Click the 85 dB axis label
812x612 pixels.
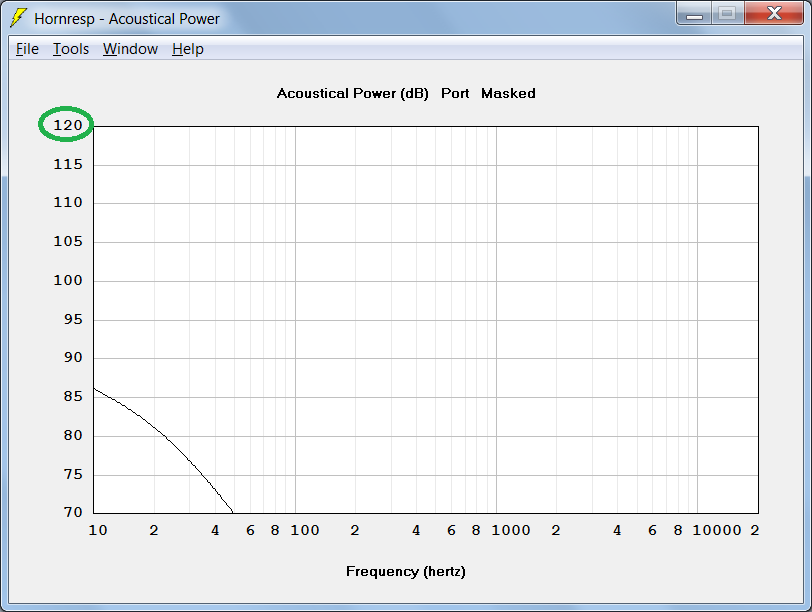click(x=73, y=396)
